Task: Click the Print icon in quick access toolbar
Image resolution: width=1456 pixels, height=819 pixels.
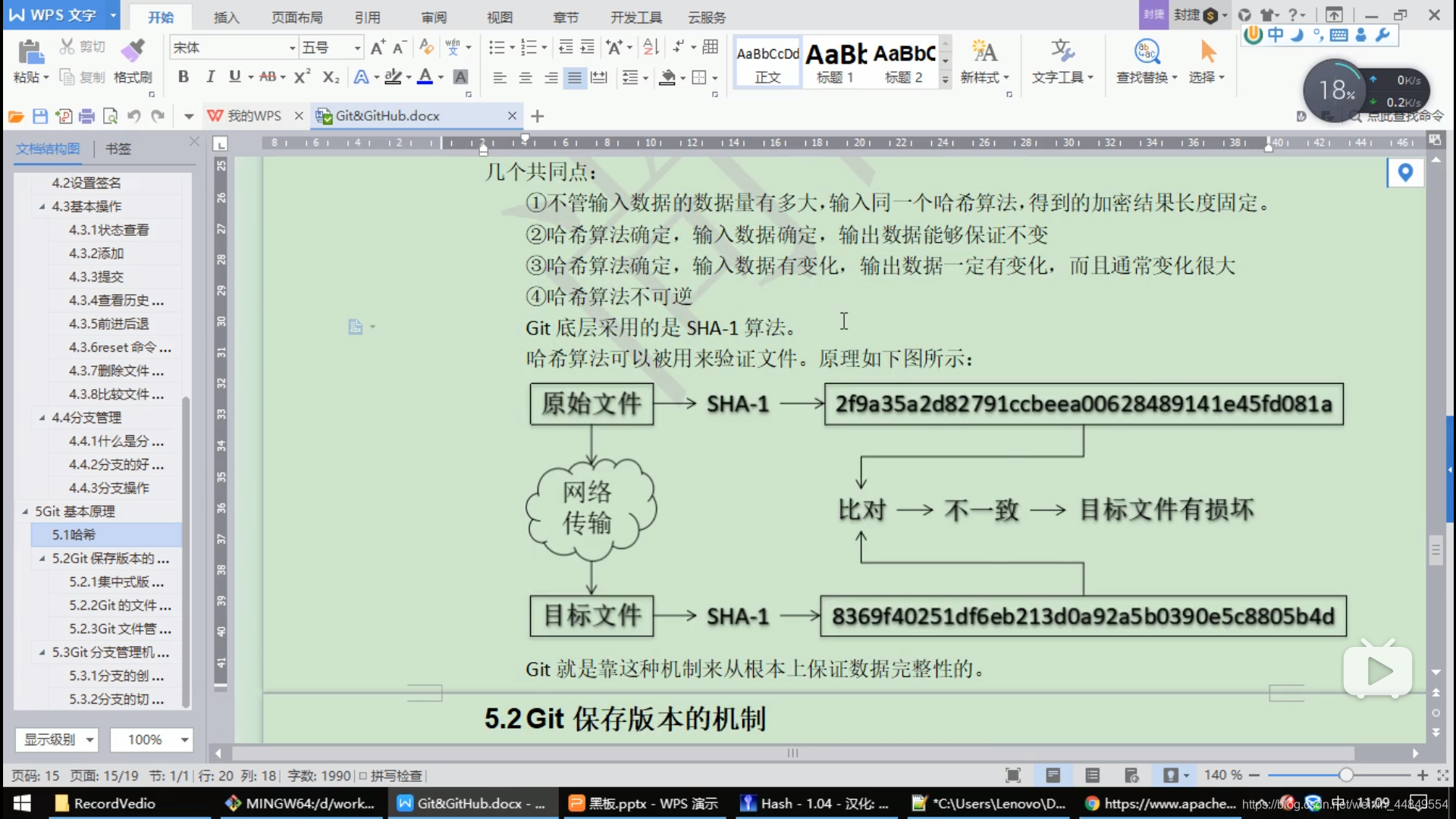Action: click(x=86, y=116)
